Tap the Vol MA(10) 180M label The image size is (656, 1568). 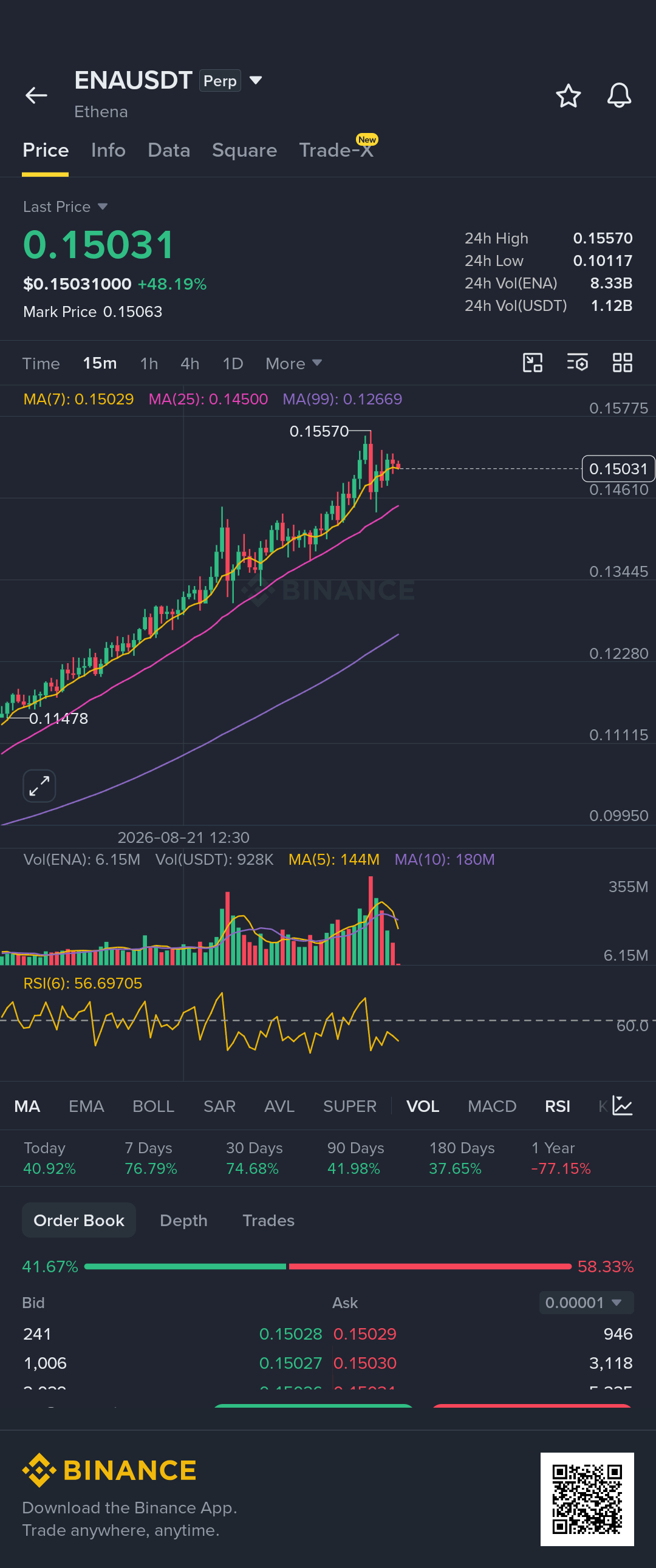pos(445,859)
